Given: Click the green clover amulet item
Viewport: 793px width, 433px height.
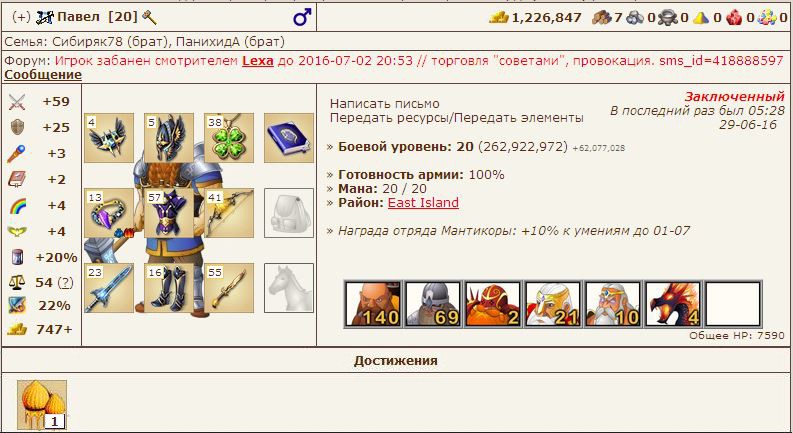Looking at the screenshot, I should [229, 138].
